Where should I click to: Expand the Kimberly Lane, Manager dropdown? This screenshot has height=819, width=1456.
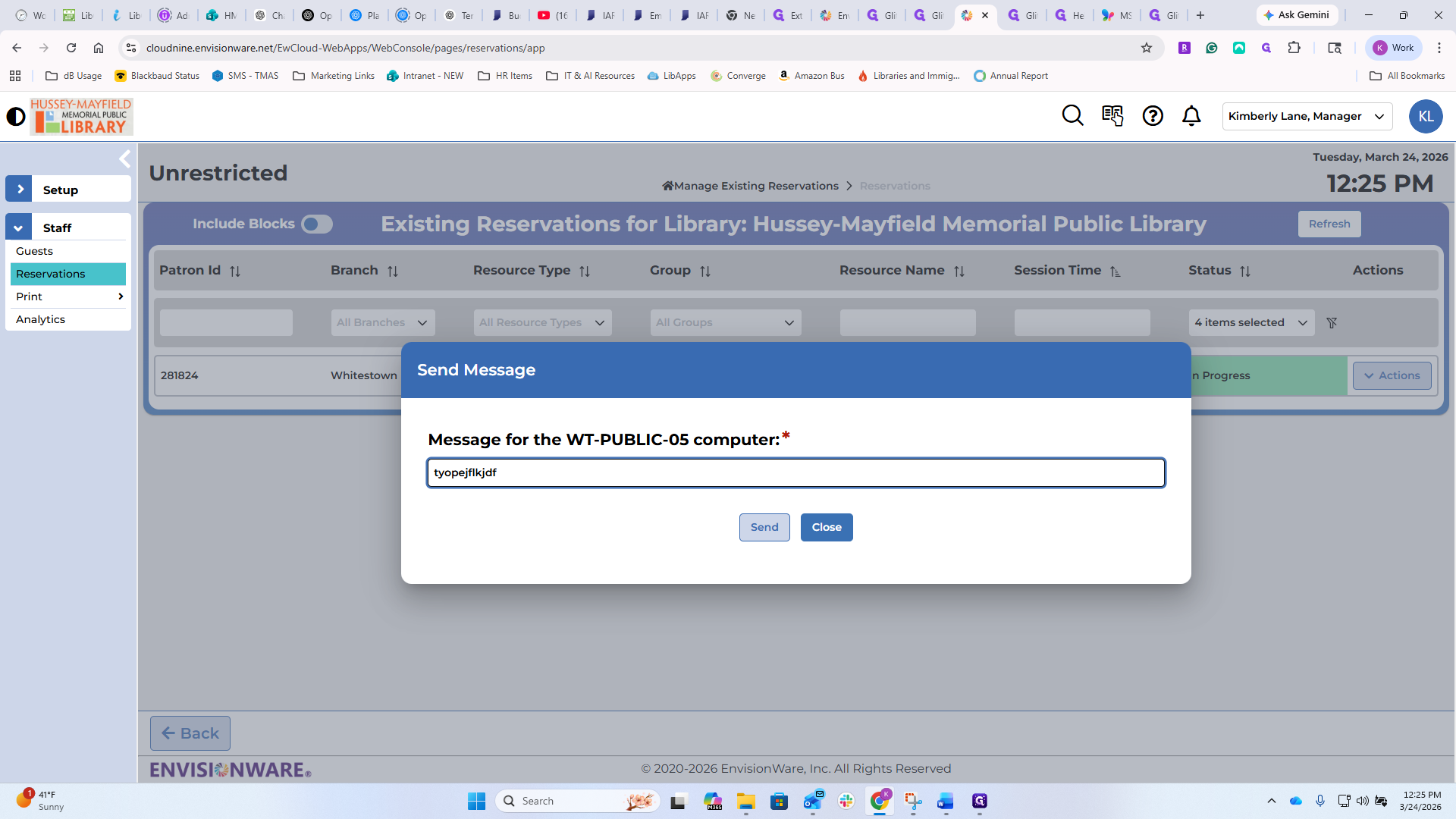[x=1307, y=117]
